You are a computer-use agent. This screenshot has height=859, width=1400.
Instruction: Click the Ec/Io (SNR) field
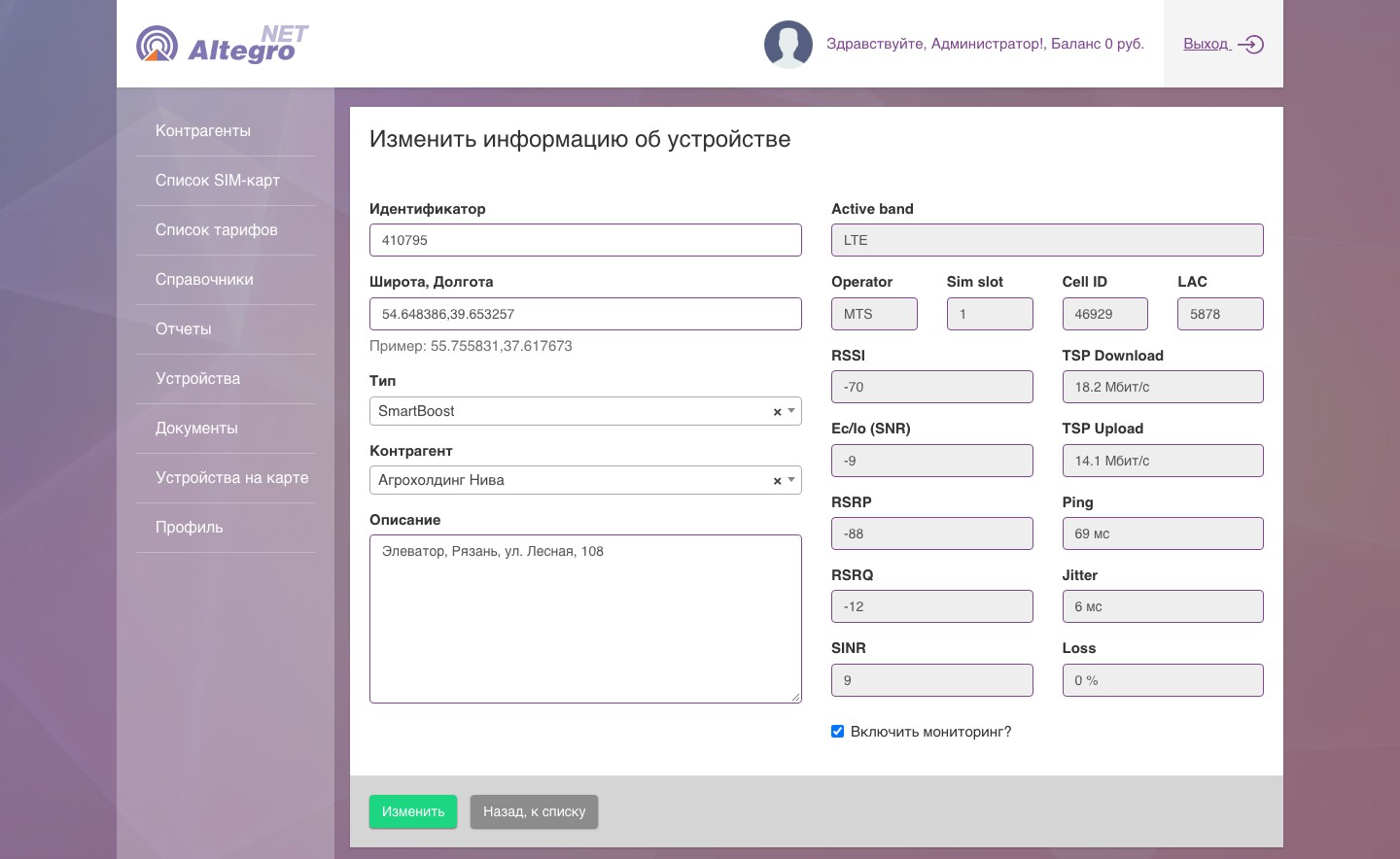click(x=932, y=461)
